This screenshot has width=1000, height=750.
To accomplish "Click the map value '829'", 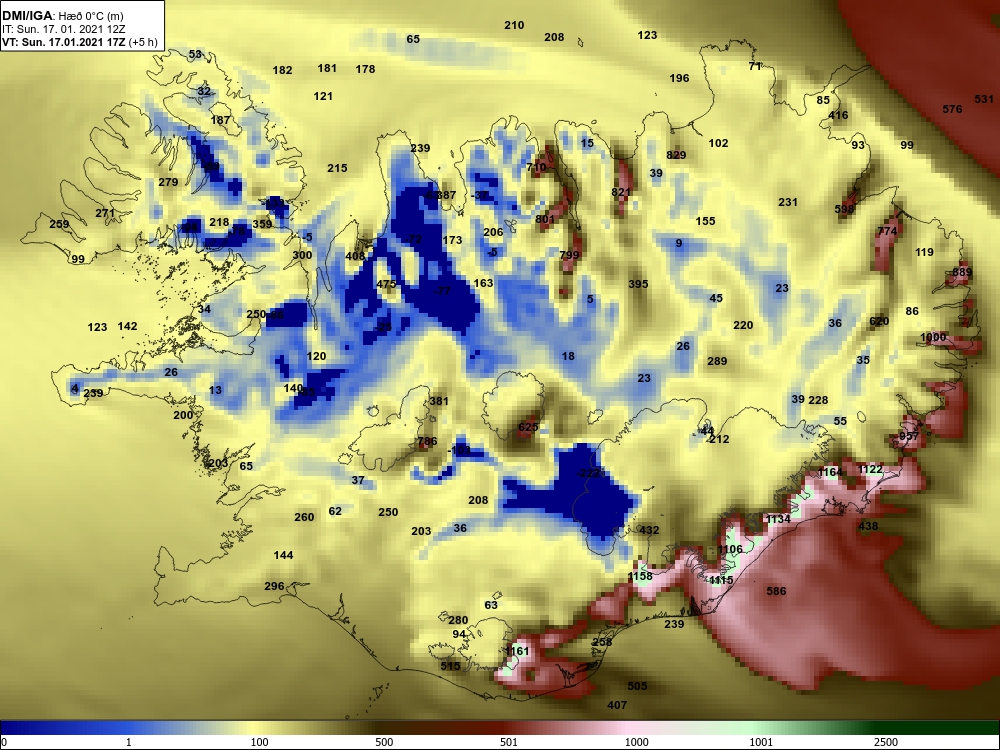I will 676,155.
